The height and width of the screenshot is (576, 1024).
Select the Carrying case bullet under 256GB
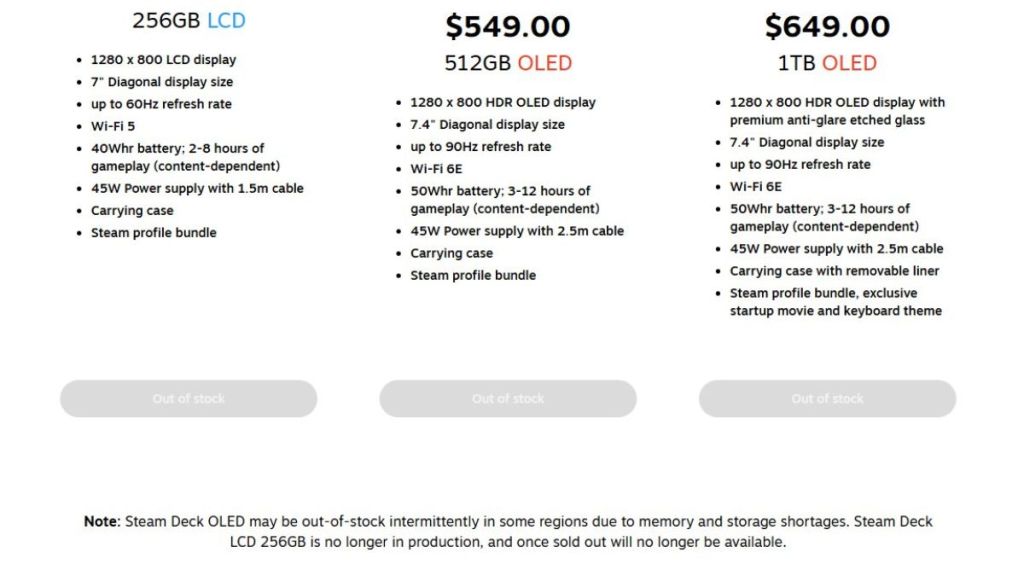(132, 210)
